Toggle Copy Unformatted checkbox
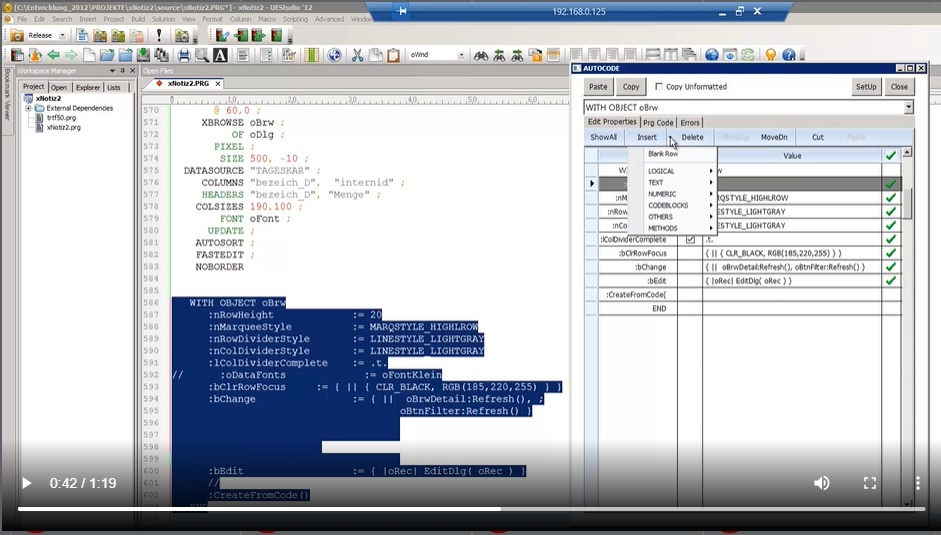 pyautogui.click(x=659, y=86)
